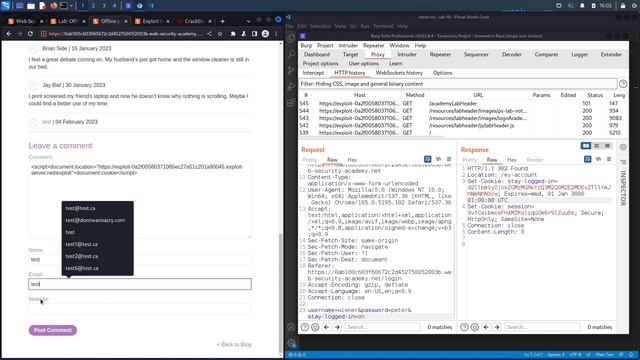
Task: Open the Comparer tab
Action: [546, 54]
